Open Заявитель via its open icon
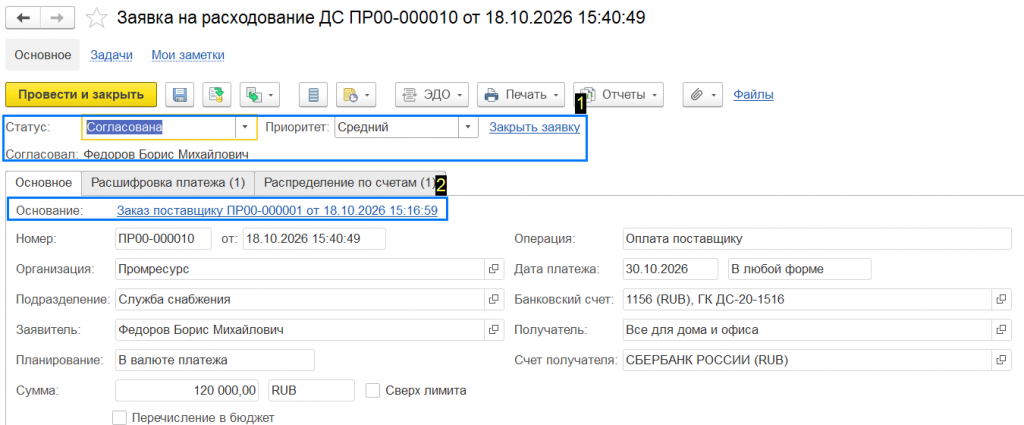This screenshot has height=425, width=1024. [494, 330]
